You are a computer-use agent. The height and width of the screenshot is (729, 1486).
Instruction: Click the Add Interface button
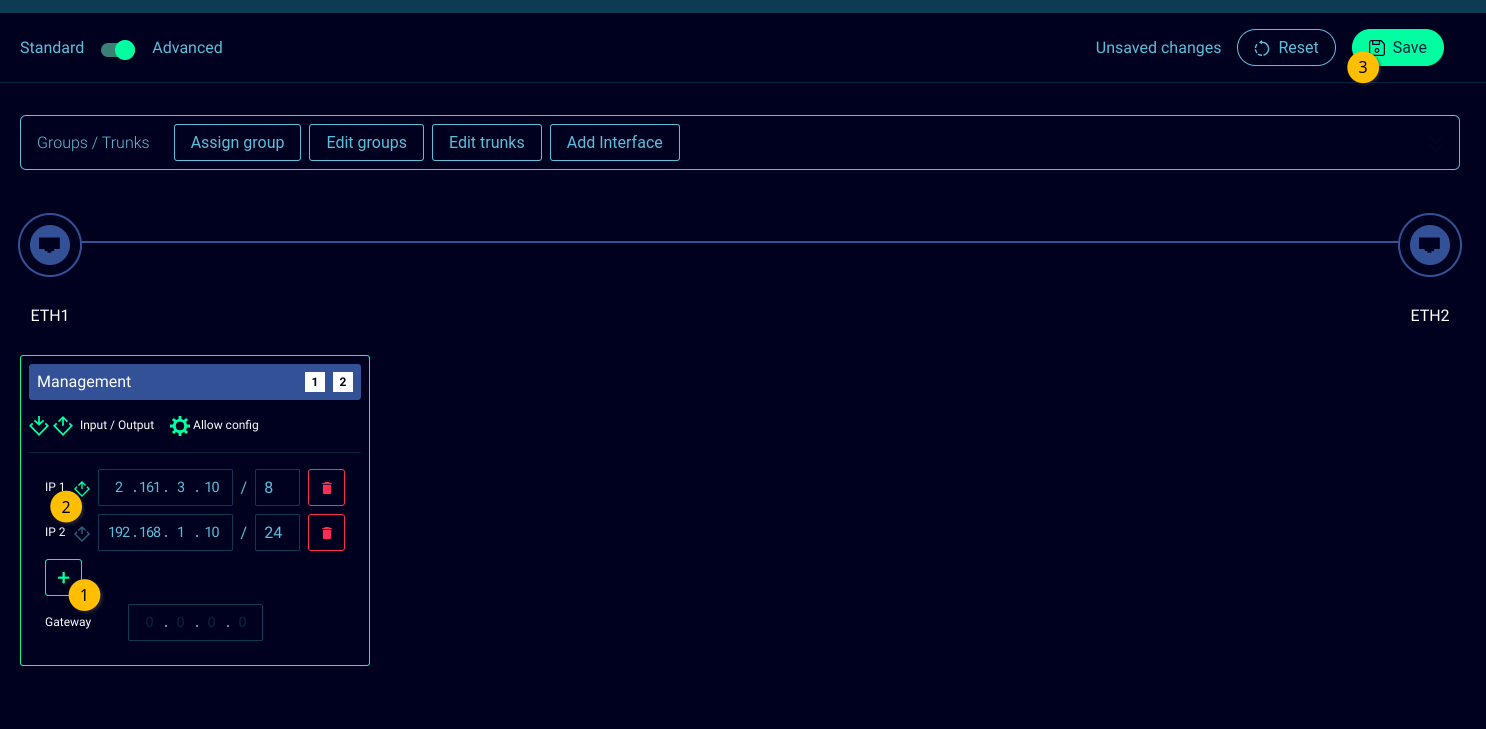tap(614, 143)
